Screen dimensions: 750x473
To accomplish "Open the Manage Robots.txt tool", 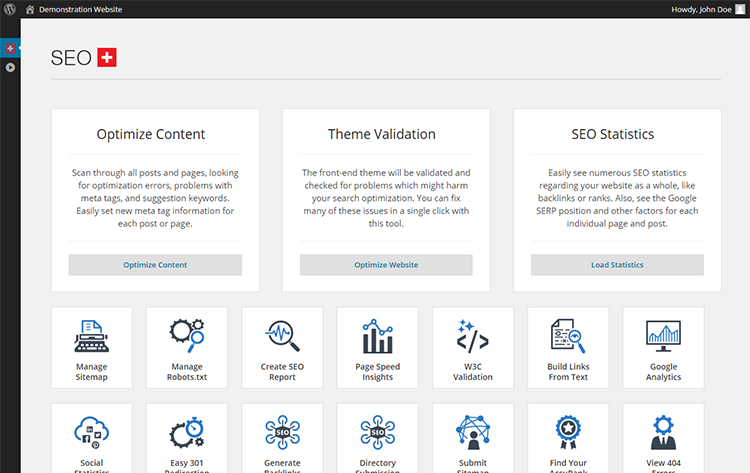I will (187, 348).
